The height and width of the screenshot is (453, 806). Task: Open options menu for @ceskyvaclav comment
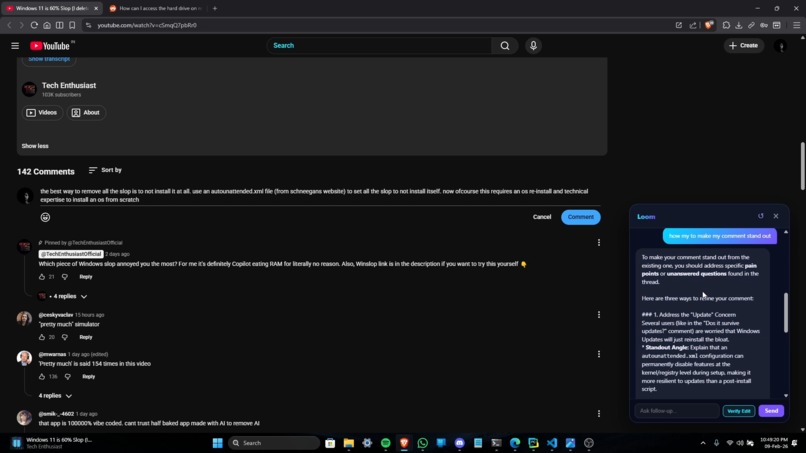point(599,315)
